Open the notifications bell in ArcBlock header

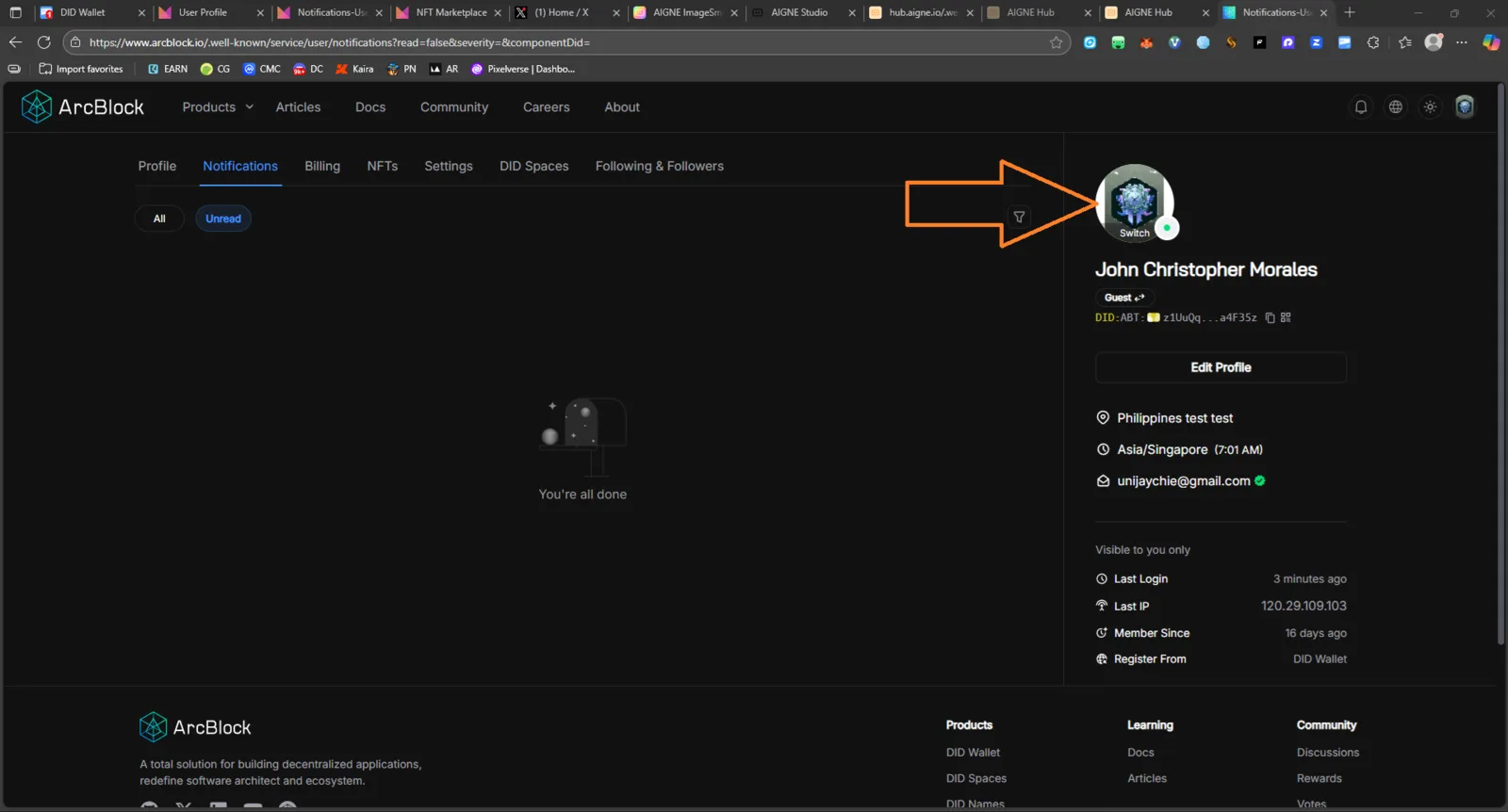point(1361,107)
